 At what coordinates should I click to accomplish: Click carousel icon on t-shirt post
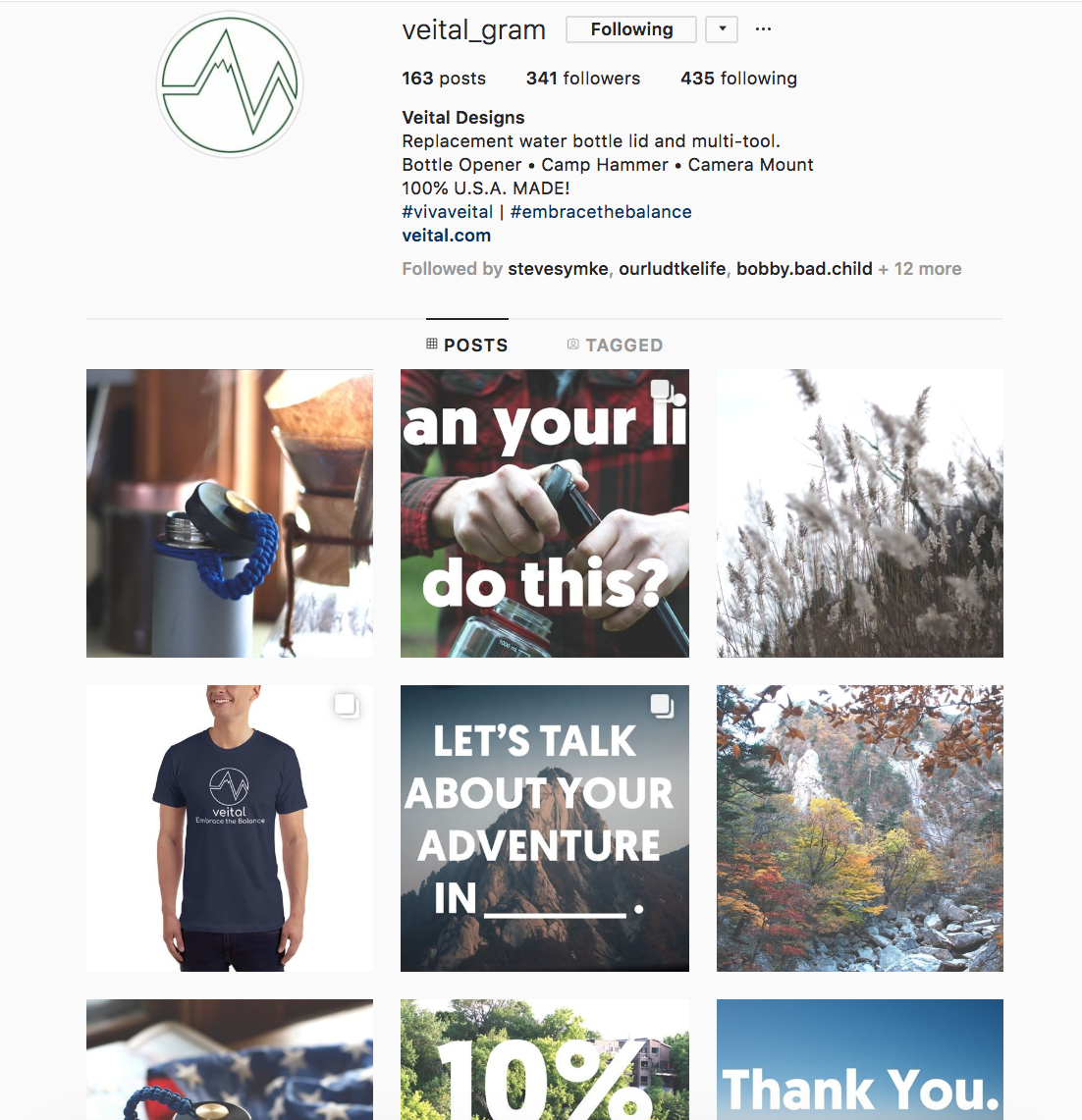347,706
